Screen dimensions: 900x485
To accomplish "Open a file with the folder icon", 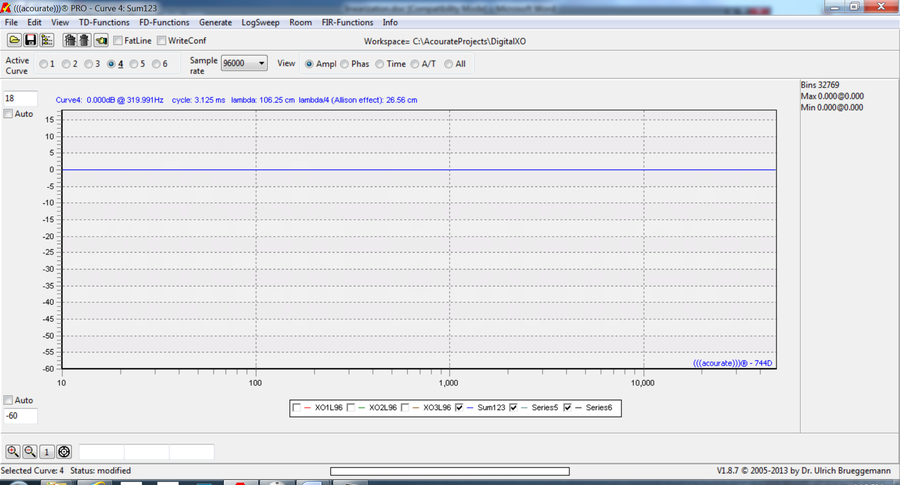I will coord(14,40).
